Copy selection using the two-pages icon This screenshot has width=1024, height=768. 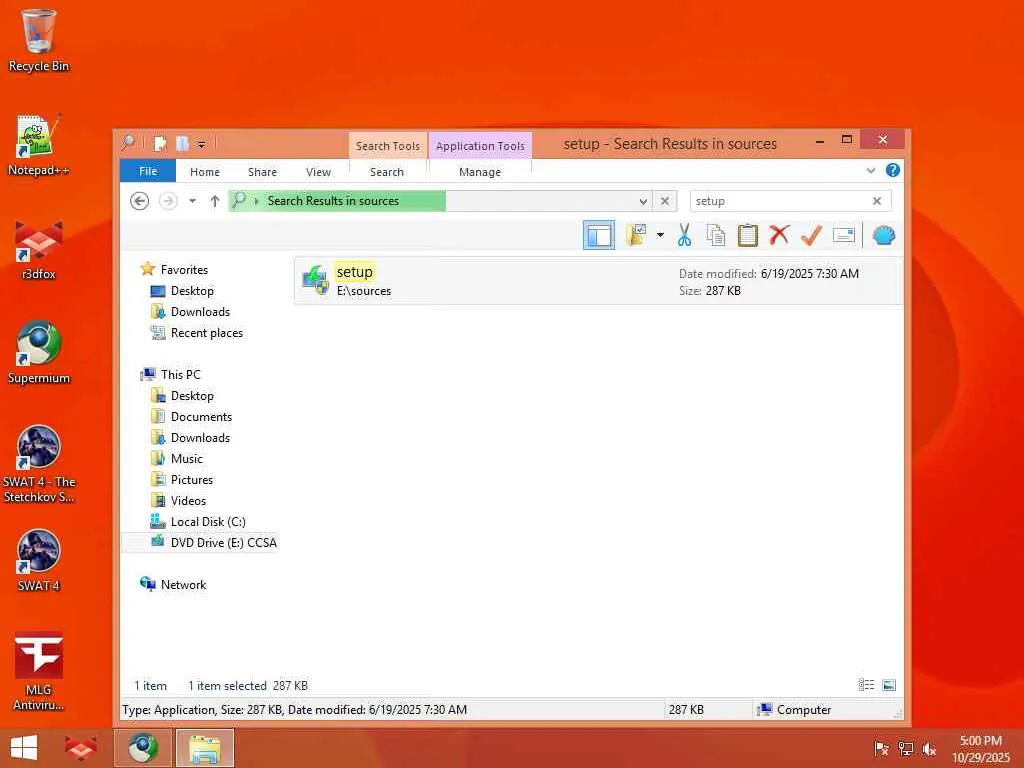click(716, 235)
